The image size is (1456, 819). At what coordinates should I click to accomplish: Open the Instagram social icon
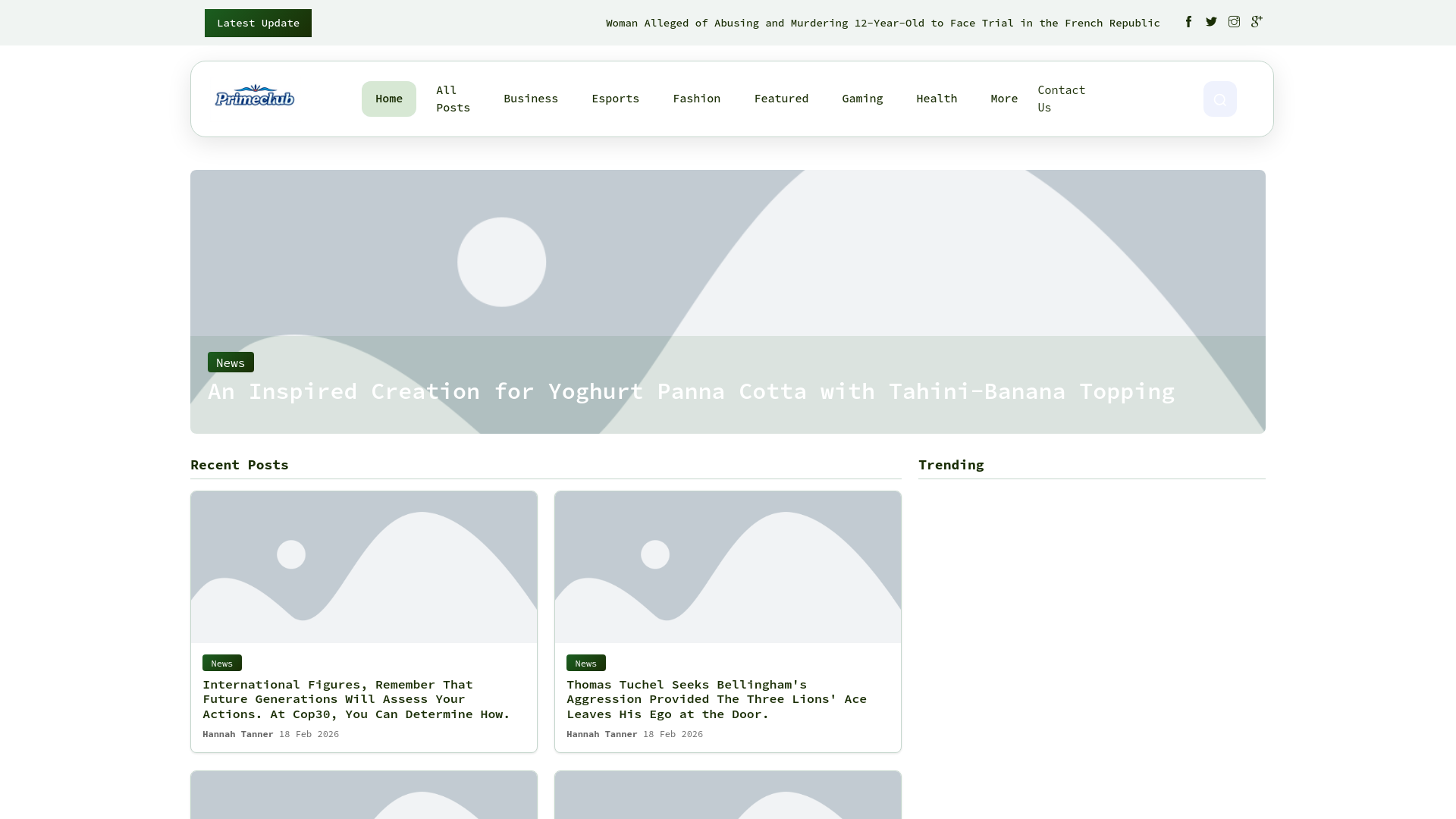(1234, 22)
